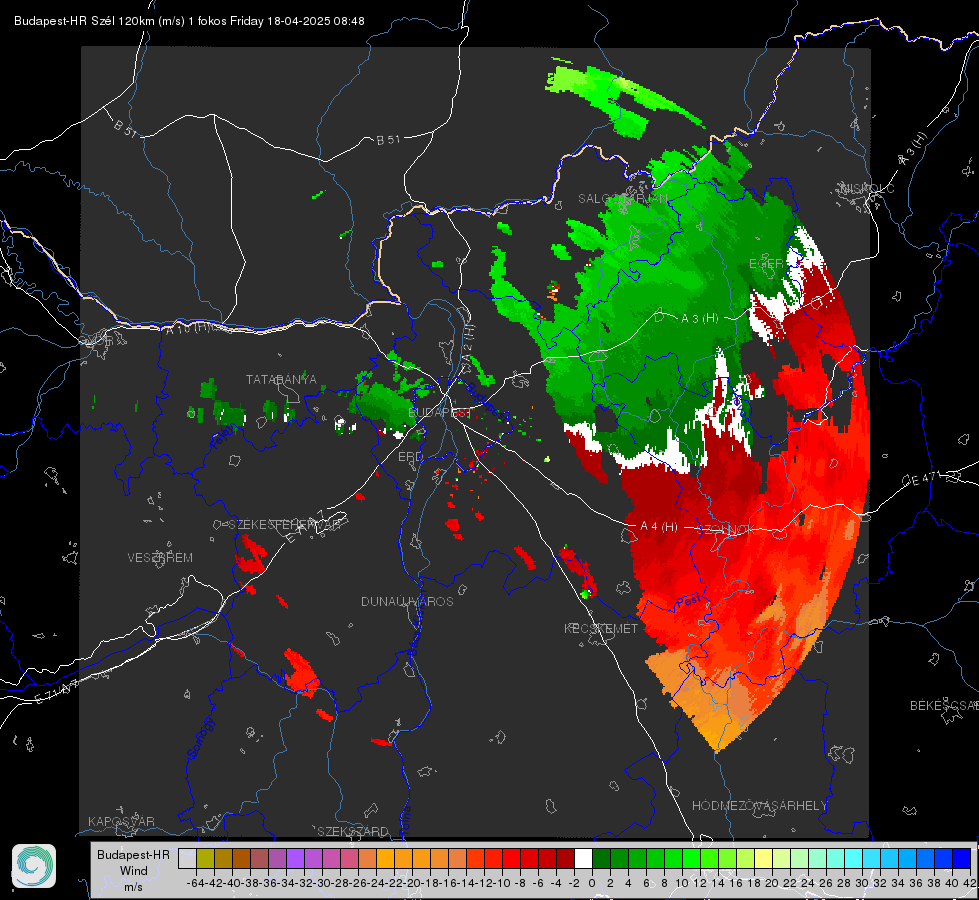This screenshot has height=900, width=979.
Task: Pick the light gray swatch left of -64
Action: coord(187,858)
